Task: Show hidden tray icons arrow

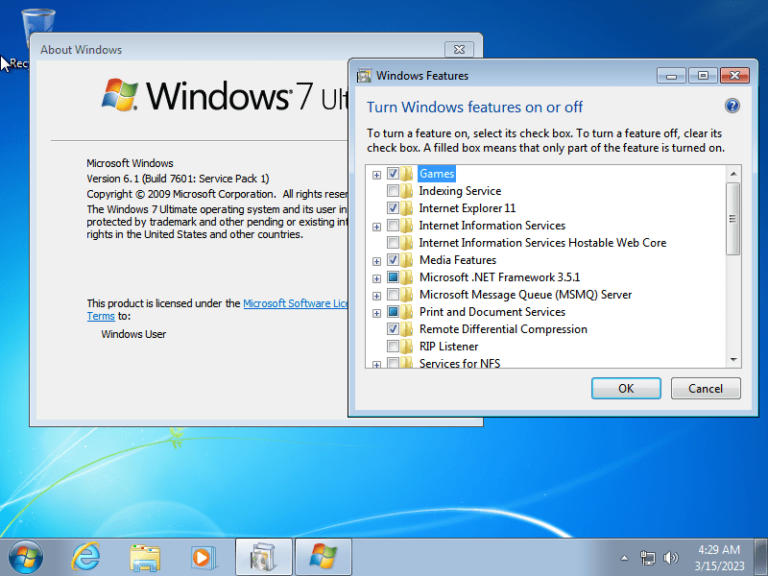Action: pos(624,558)
